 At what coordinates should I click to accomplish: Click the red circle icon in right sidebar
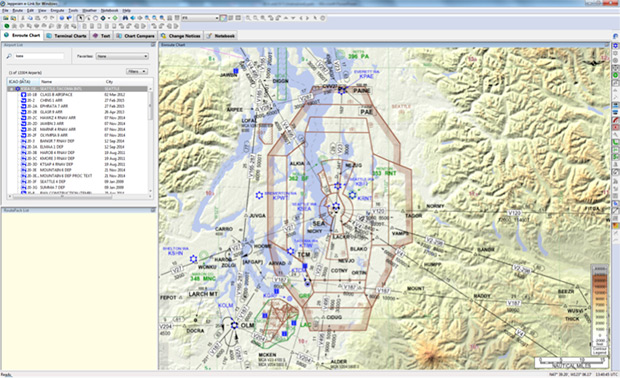(616, 127)
